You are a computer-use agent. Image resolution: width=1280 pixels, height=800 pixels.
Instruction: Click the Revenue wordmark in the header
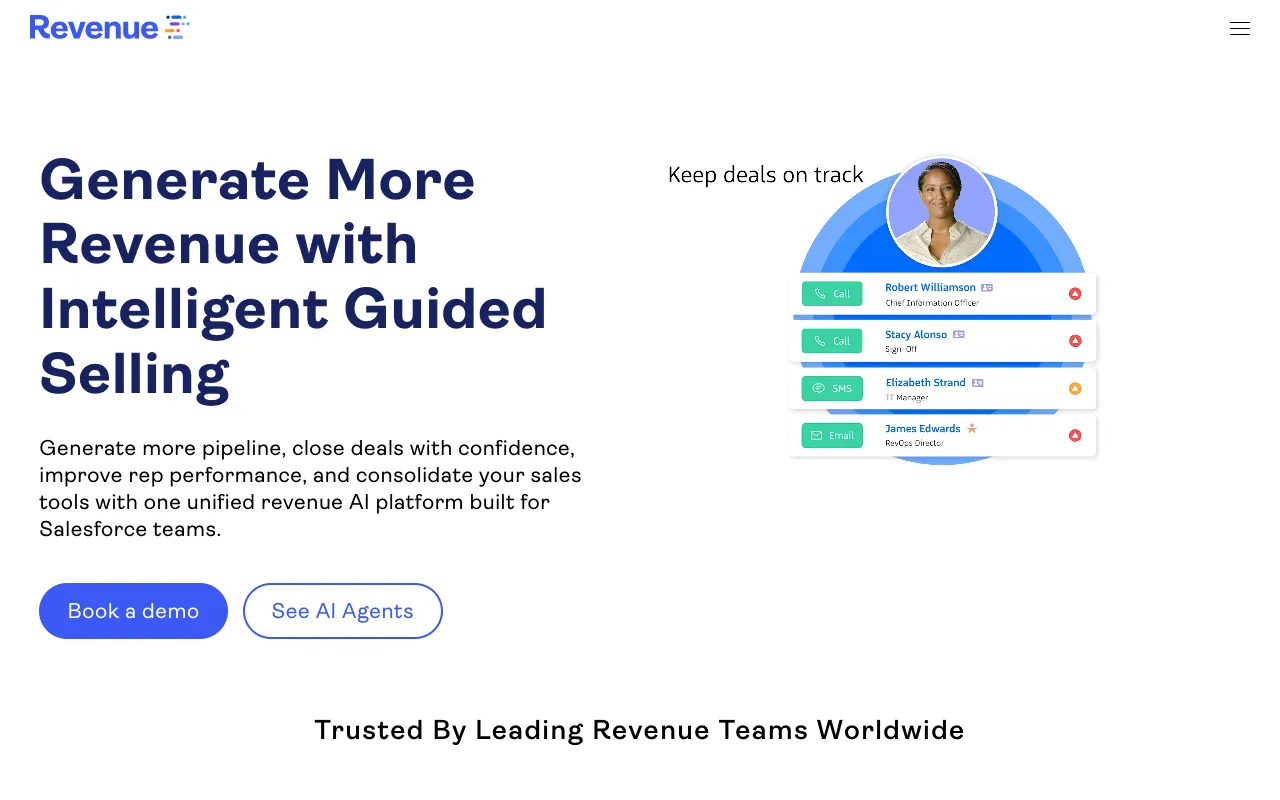(93, 27)
